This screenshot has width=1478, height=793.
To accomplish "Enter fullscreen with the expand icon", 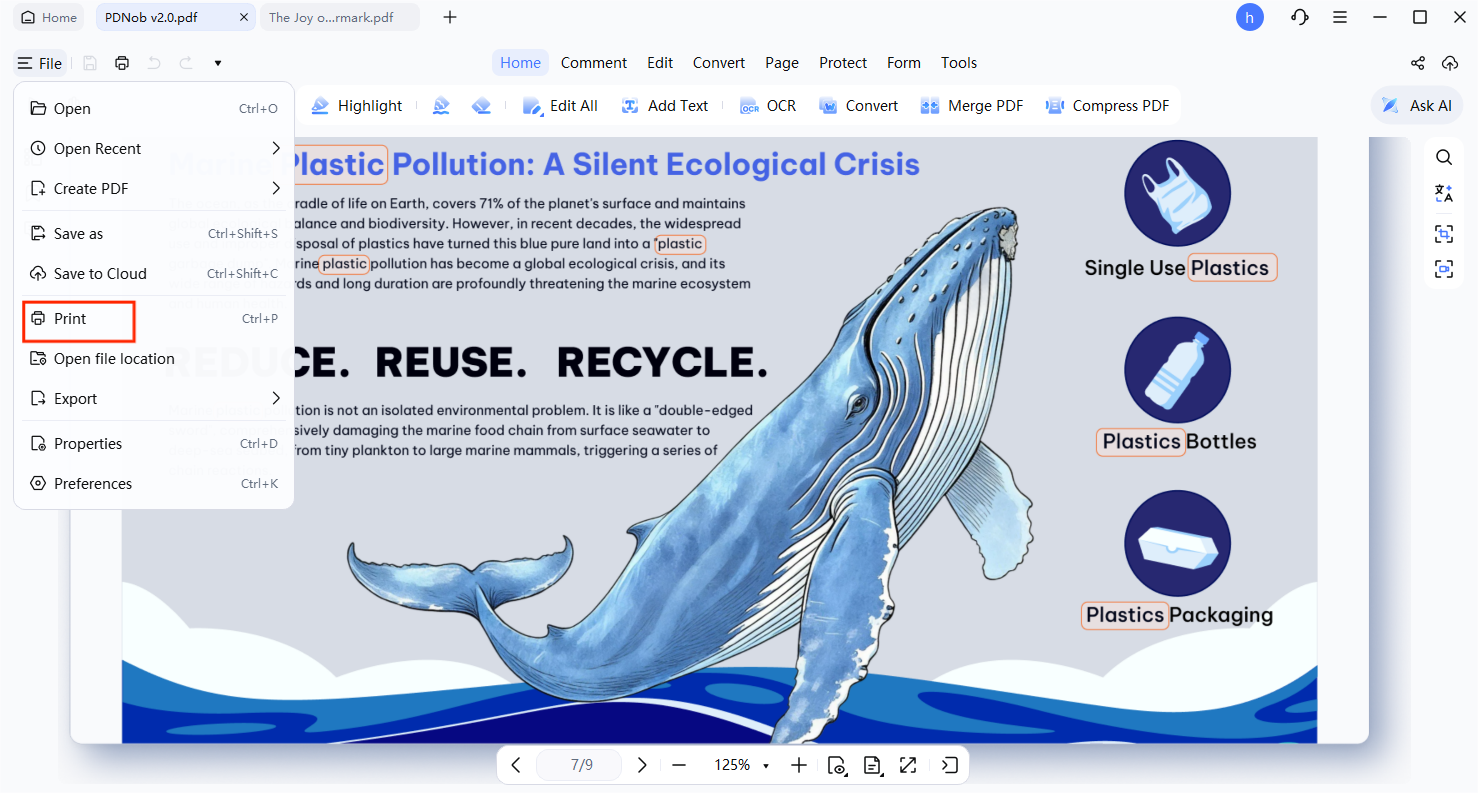I will 907,765.
